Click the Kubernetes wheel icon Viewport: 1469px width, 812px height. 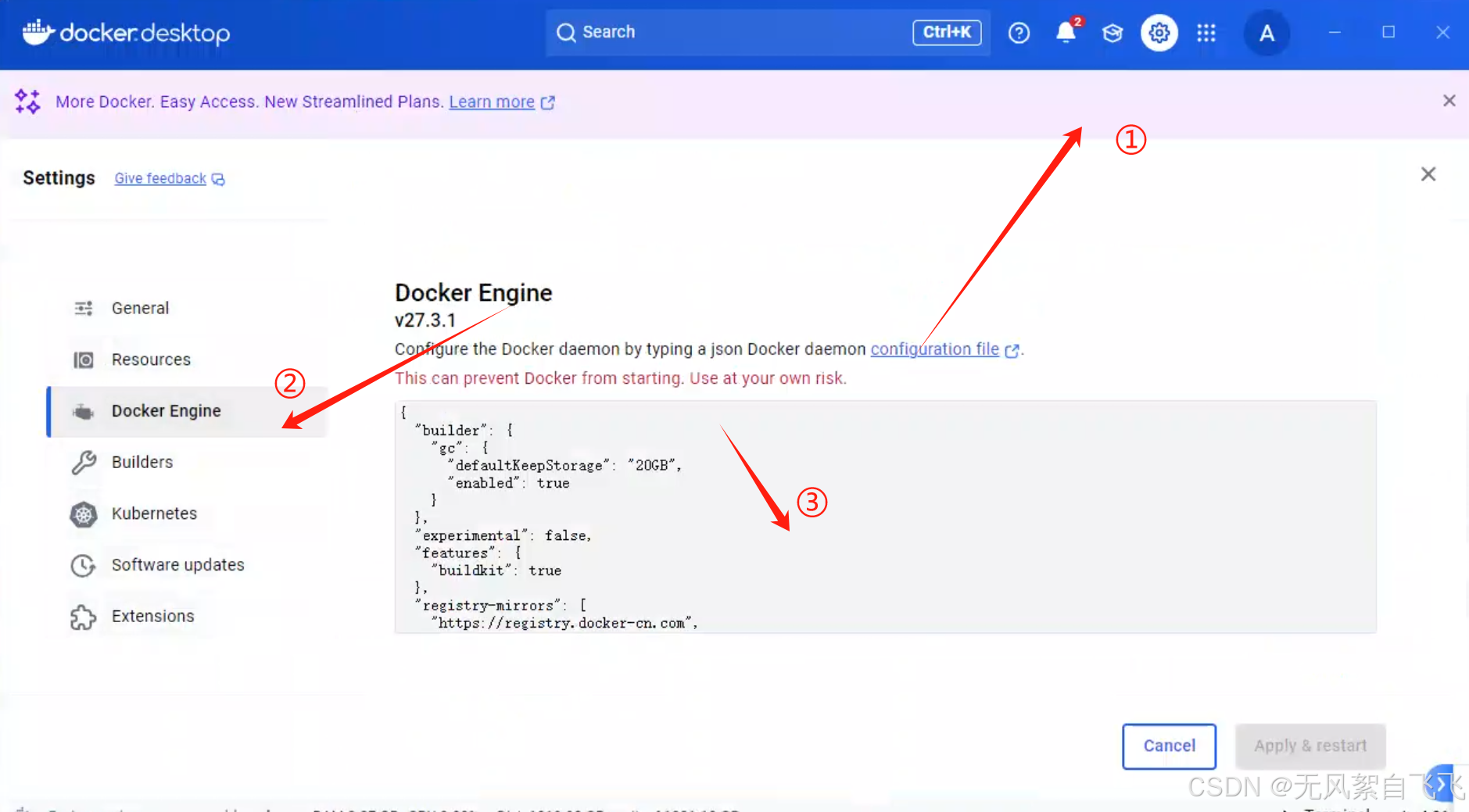84,514
